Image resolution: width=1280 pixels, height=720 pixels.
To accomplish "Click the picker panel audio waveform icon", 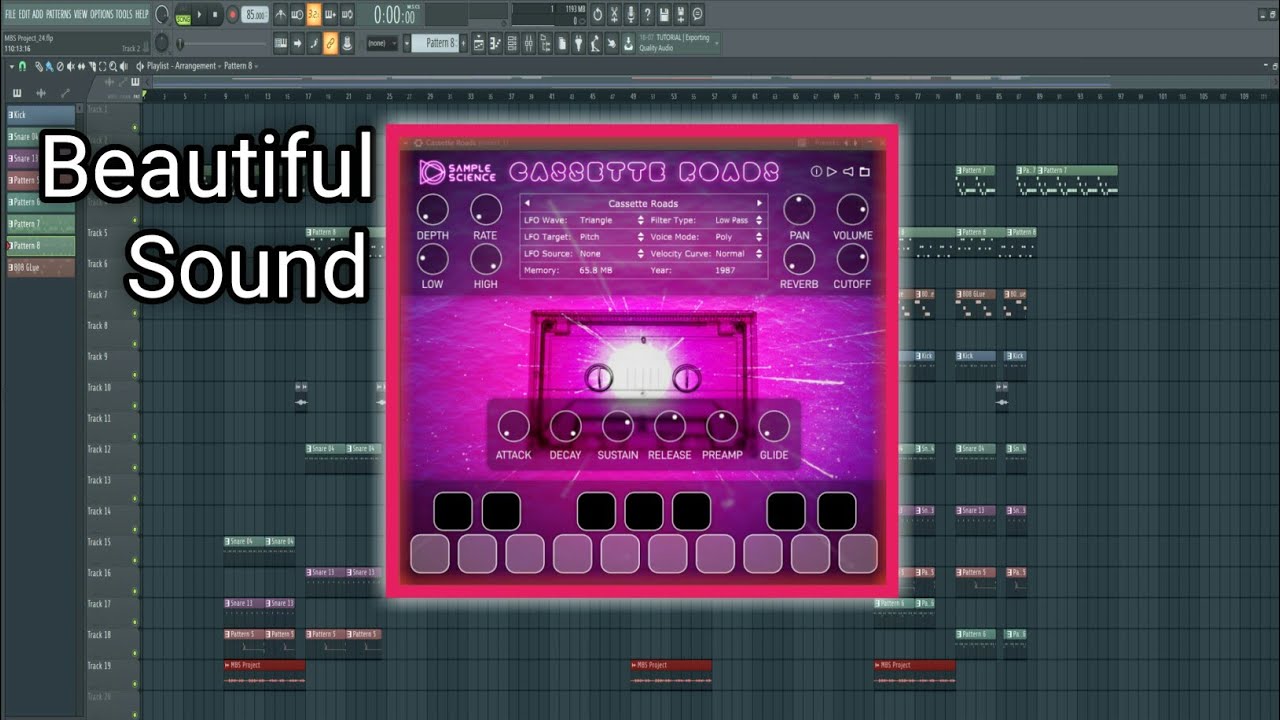I will [x=41, y=92].
